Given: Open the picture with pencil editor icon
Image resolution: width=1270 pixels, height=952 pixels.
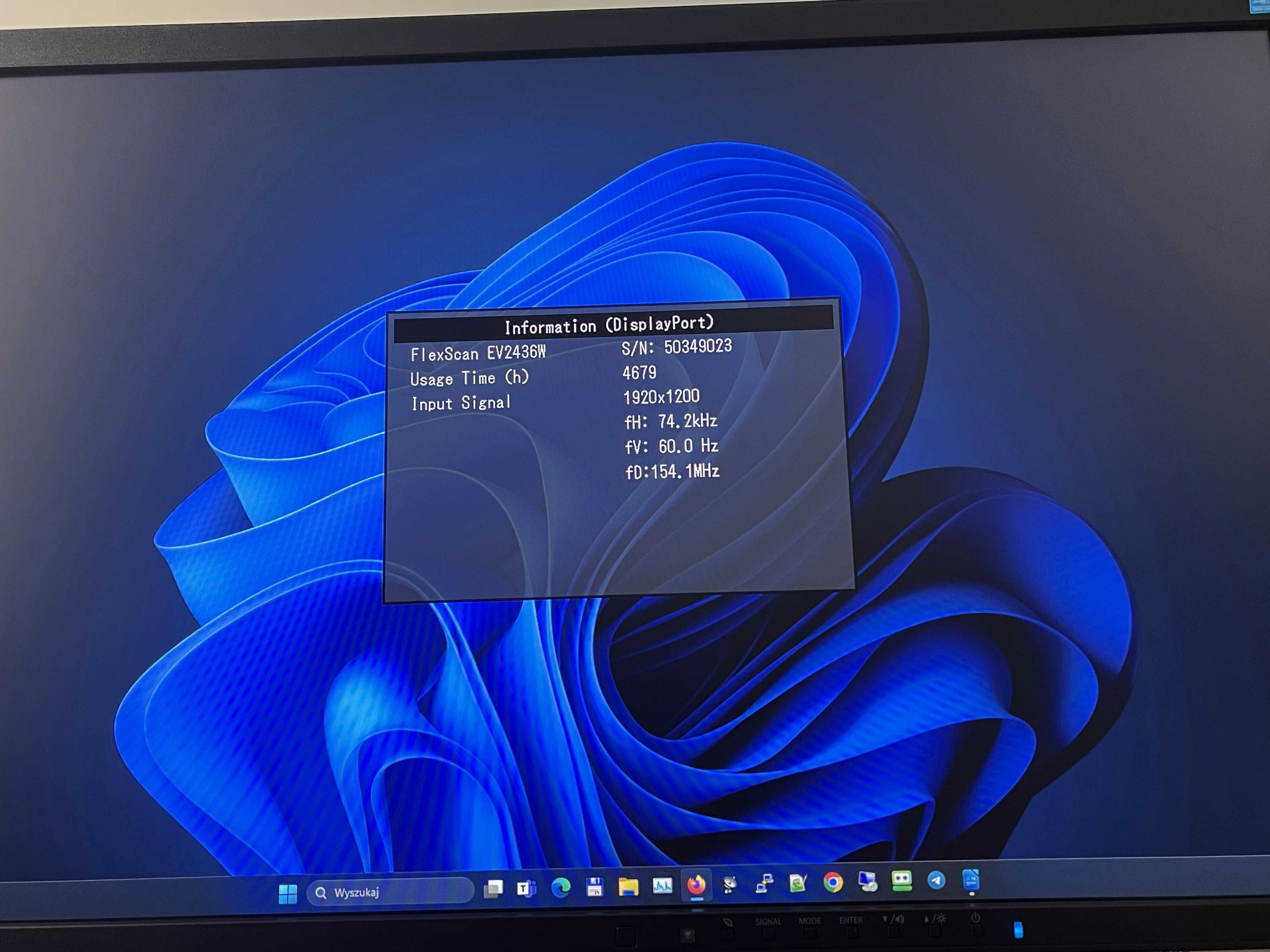Looking at the screenshot, I should (x=798, y=883).
